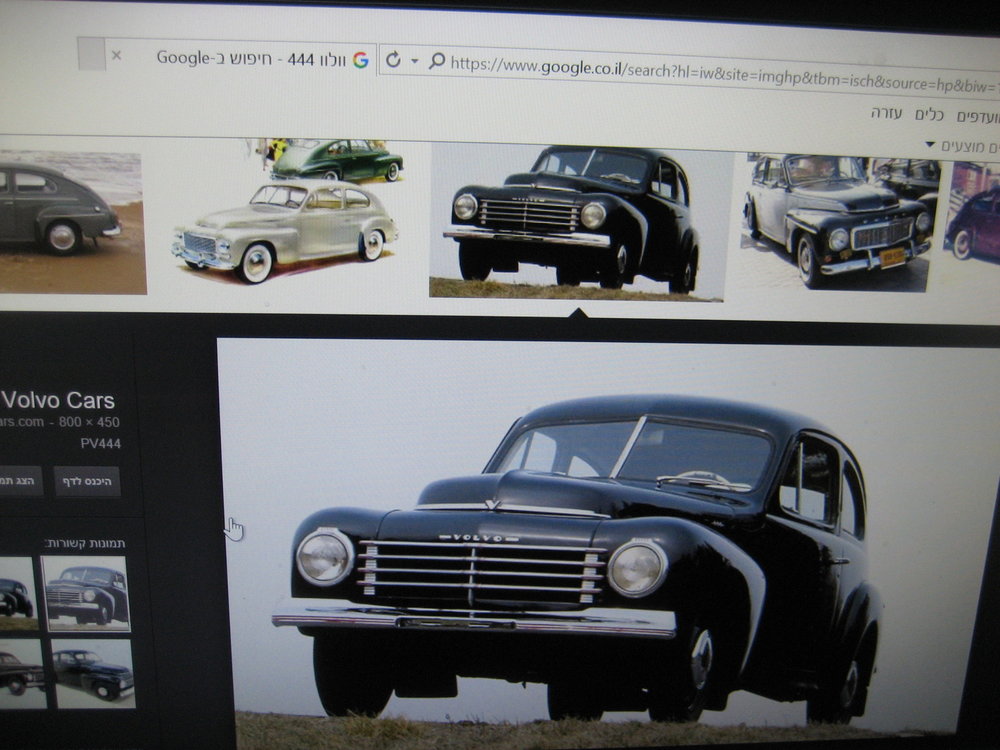The width and height of the screenshot is (1000, 750).
Task: Expand the suggested sites dropdown arrow
Action: click(930, 145)
